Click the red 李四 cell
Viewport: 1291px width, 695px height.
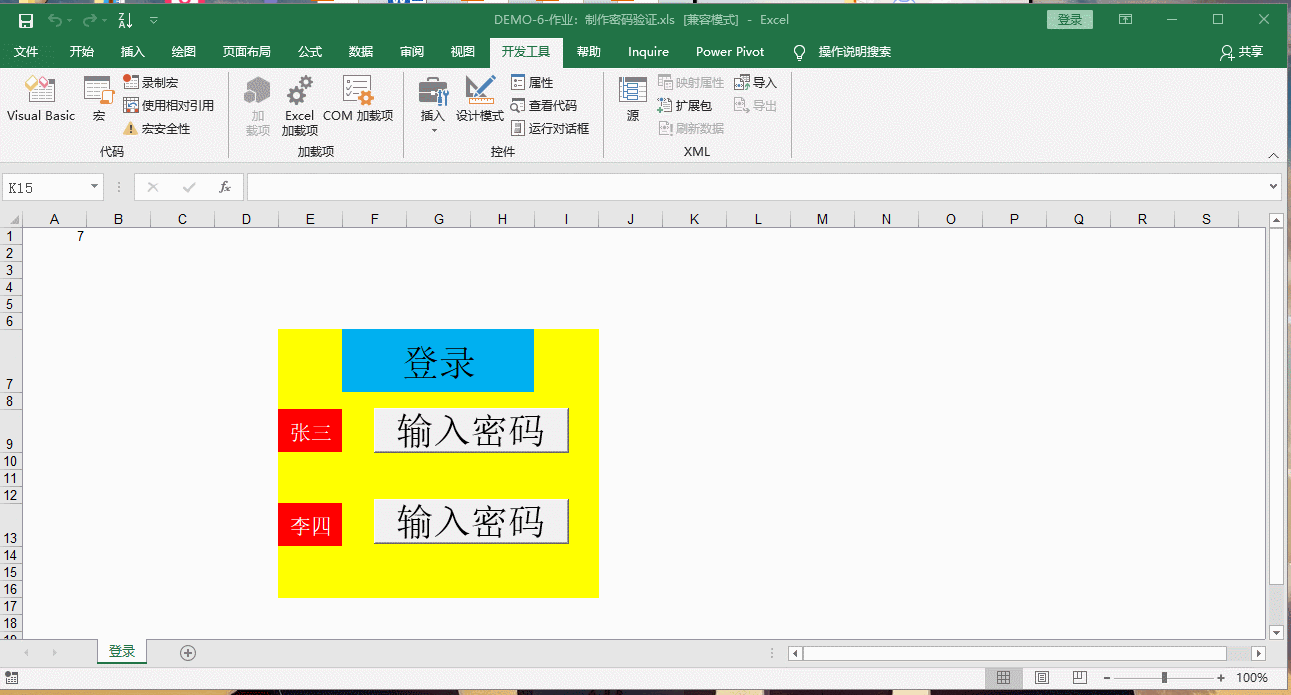310,525
